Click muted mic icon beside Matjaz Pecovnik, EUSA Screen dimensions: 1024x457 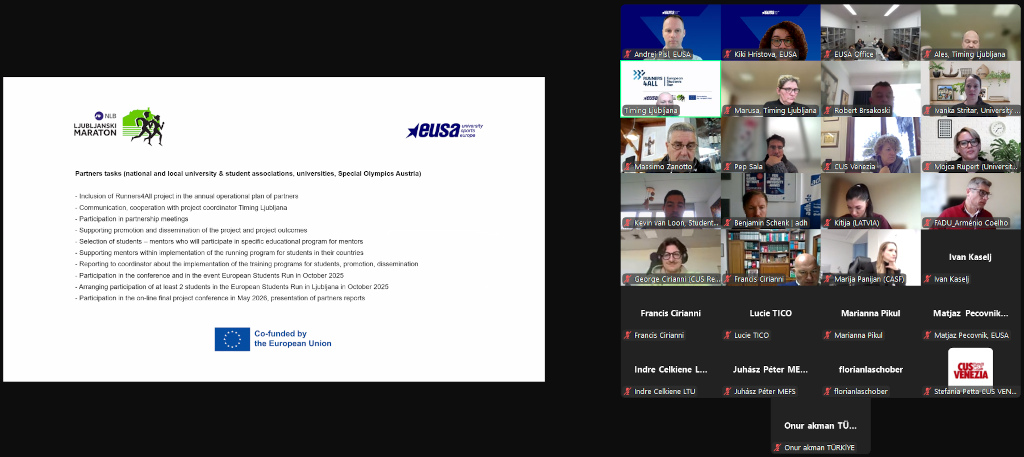928,335
